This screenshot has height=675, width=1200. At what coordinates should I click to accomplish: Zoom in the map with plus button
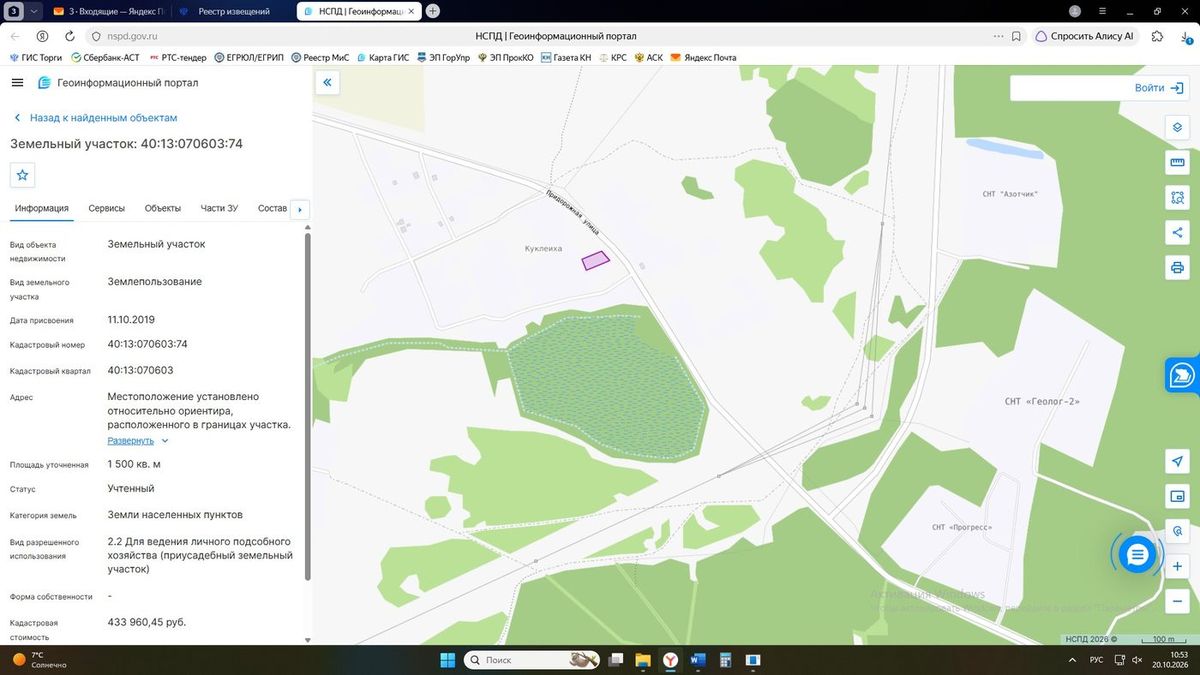point(1177,566)
